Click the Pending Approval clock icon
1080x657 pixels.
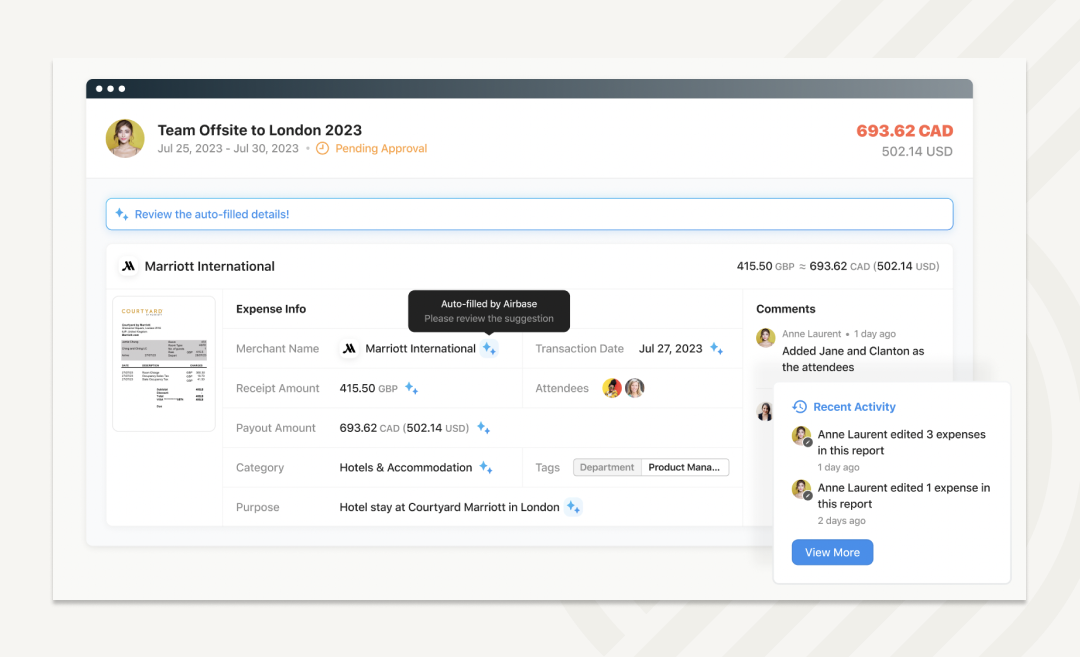(x=322, y=148)
